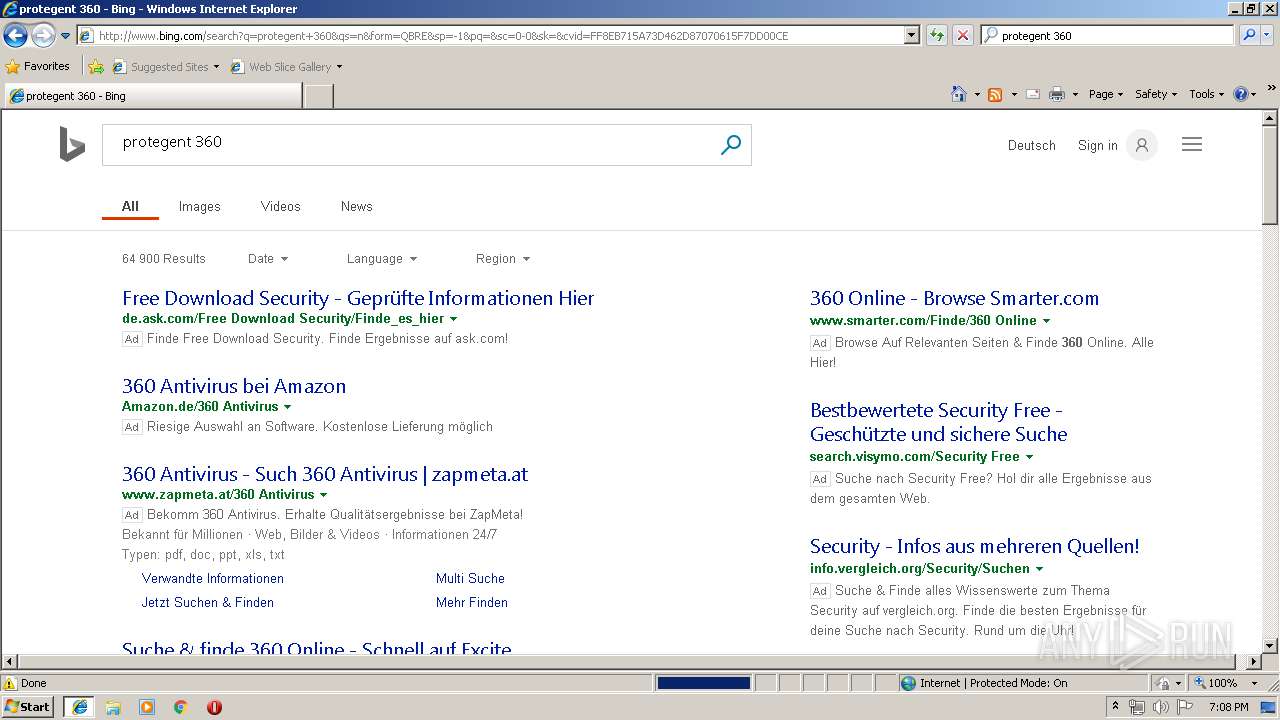Click the Bing search magnifier icon

pyautogui.click(x=731, y=145)
